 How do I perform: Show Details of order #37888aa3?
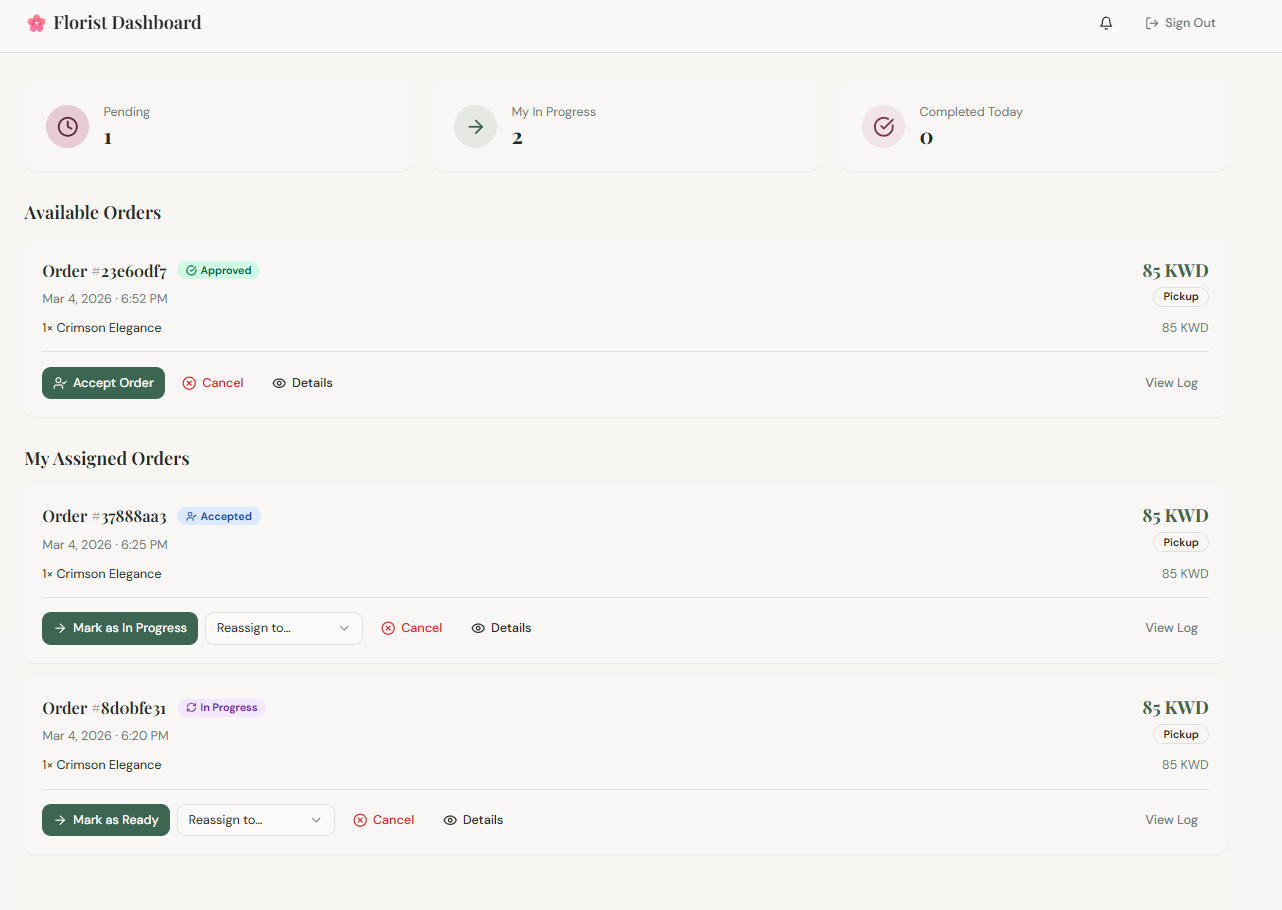[x=501, y=628]
